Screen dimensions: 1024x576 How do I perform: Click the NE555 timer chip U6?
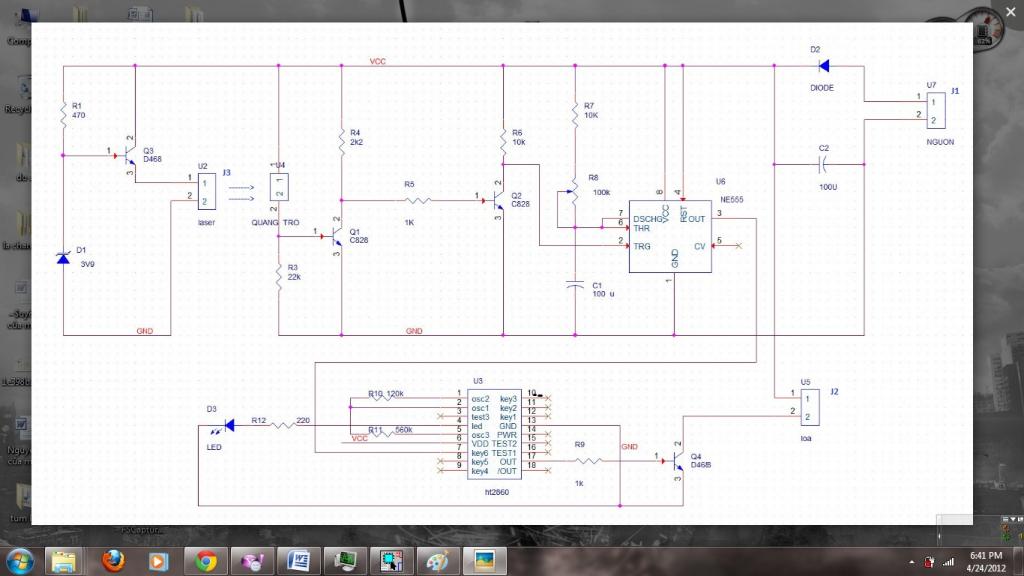tap(670, 236)
